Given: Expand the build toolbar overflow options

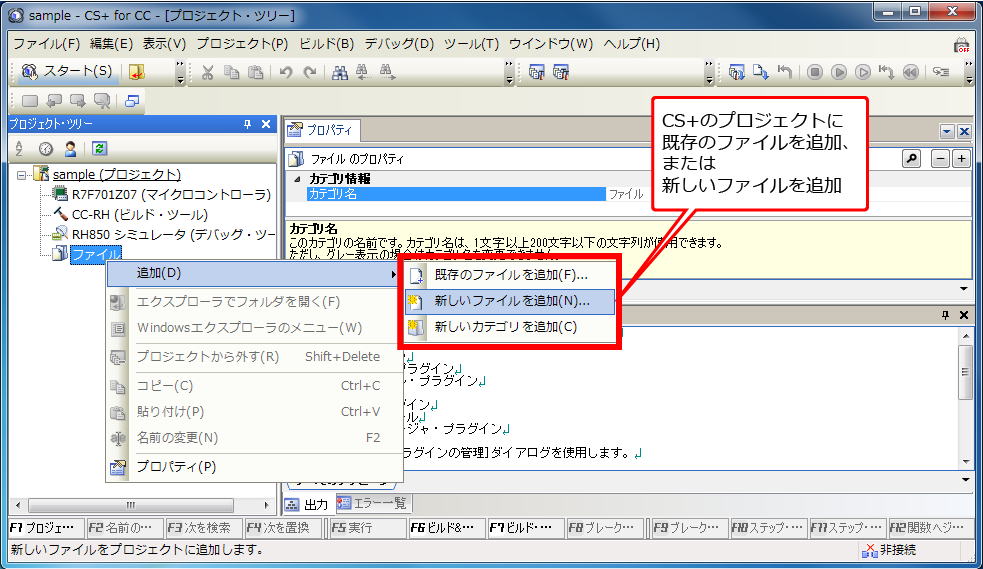Looking at the screenshot, I should [709, 72].
